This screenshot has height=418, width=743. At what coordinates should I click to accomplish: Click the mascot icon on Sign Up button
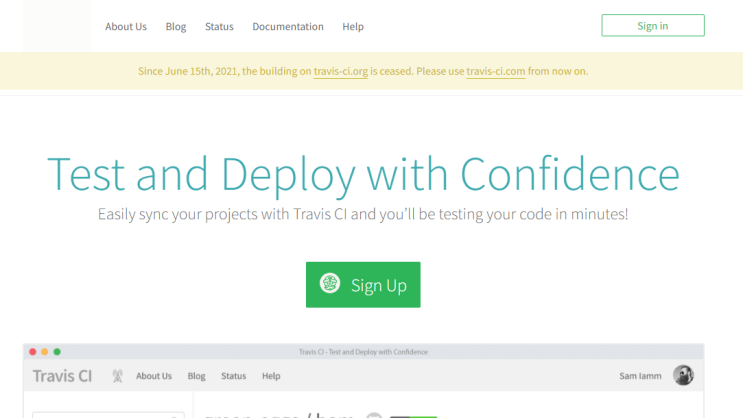tap(330, 283)
